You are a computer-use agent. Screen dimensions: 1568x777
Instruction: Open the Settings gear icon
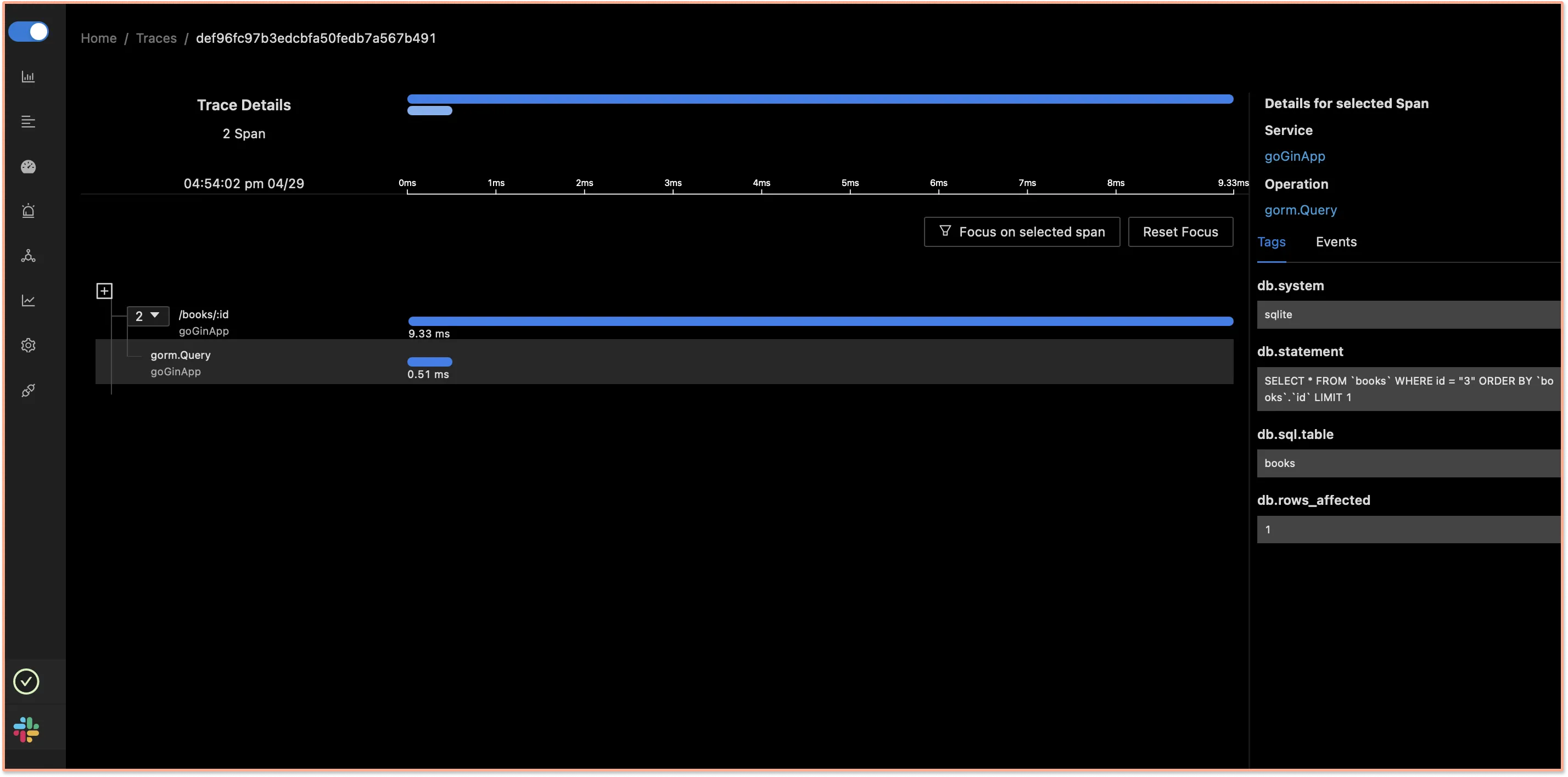(28, 346)
